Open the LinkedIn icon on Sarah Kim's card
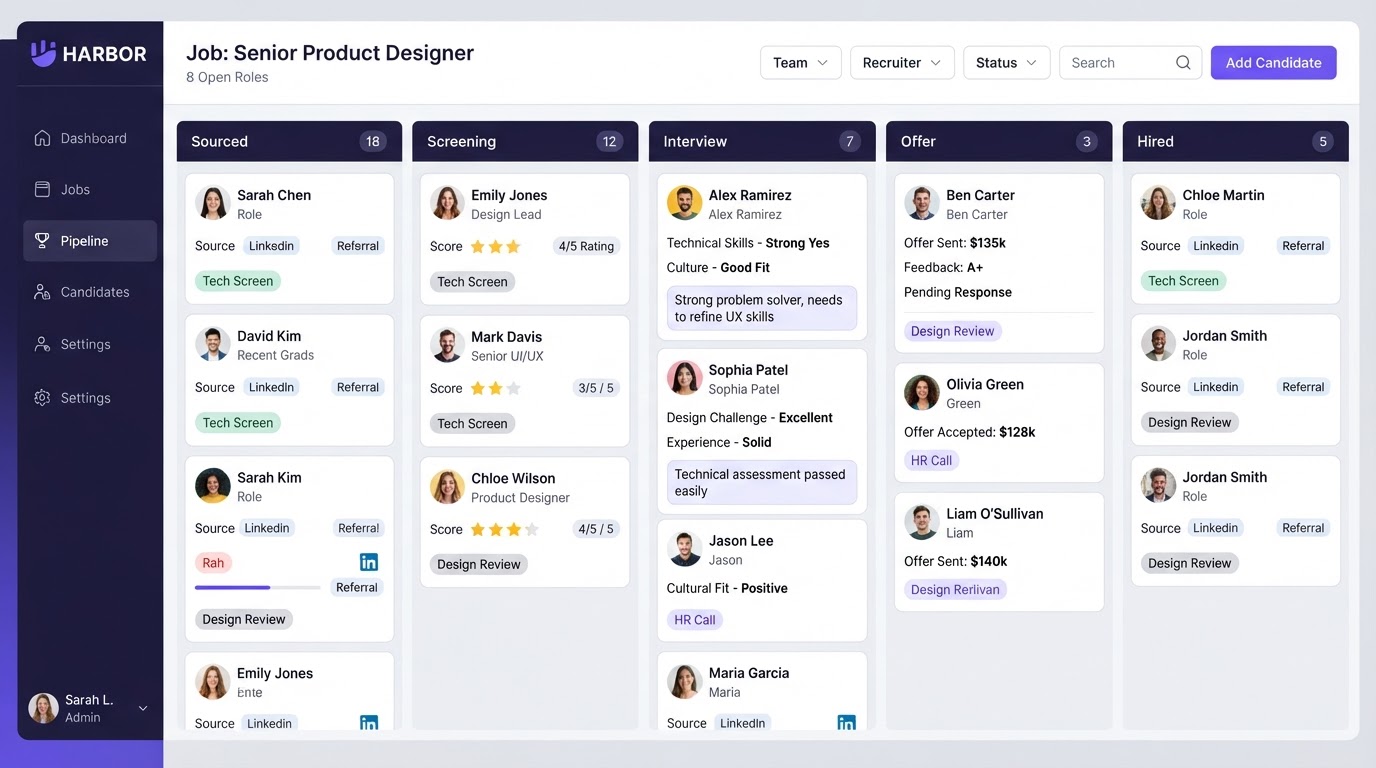This screenshot has width=1376, height=768. pos(369,562)
